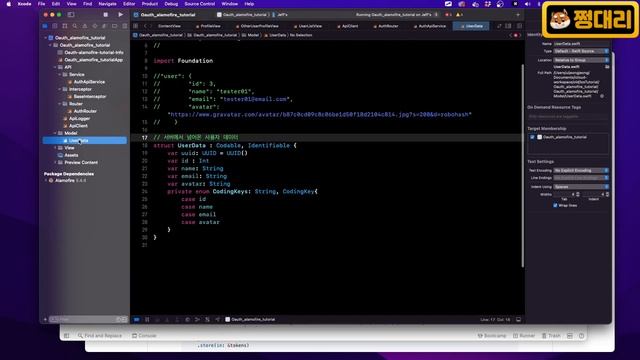Collapse the Service folder

60,74
